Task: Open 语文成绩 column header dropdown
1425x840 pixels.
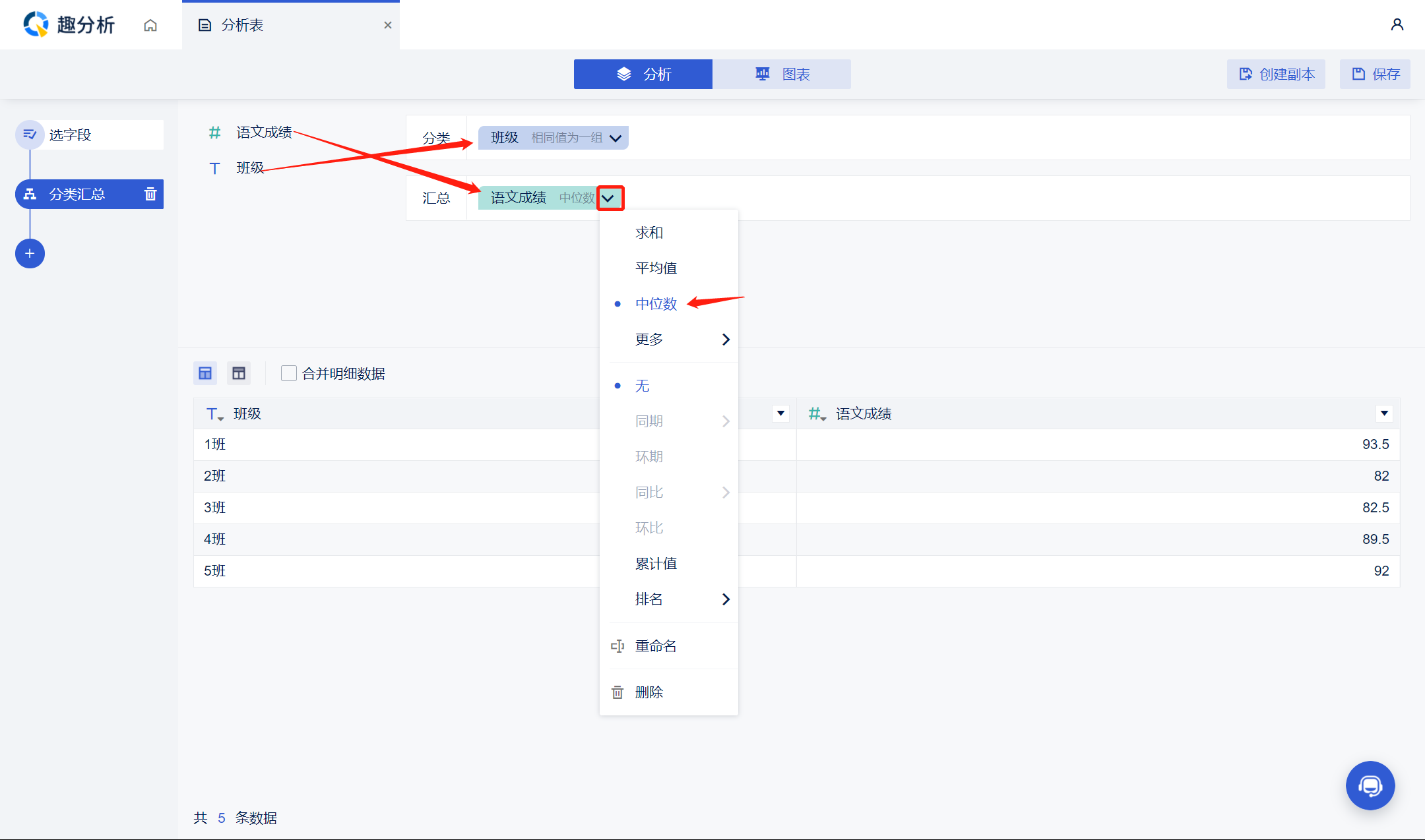Action: (1384, 413)
